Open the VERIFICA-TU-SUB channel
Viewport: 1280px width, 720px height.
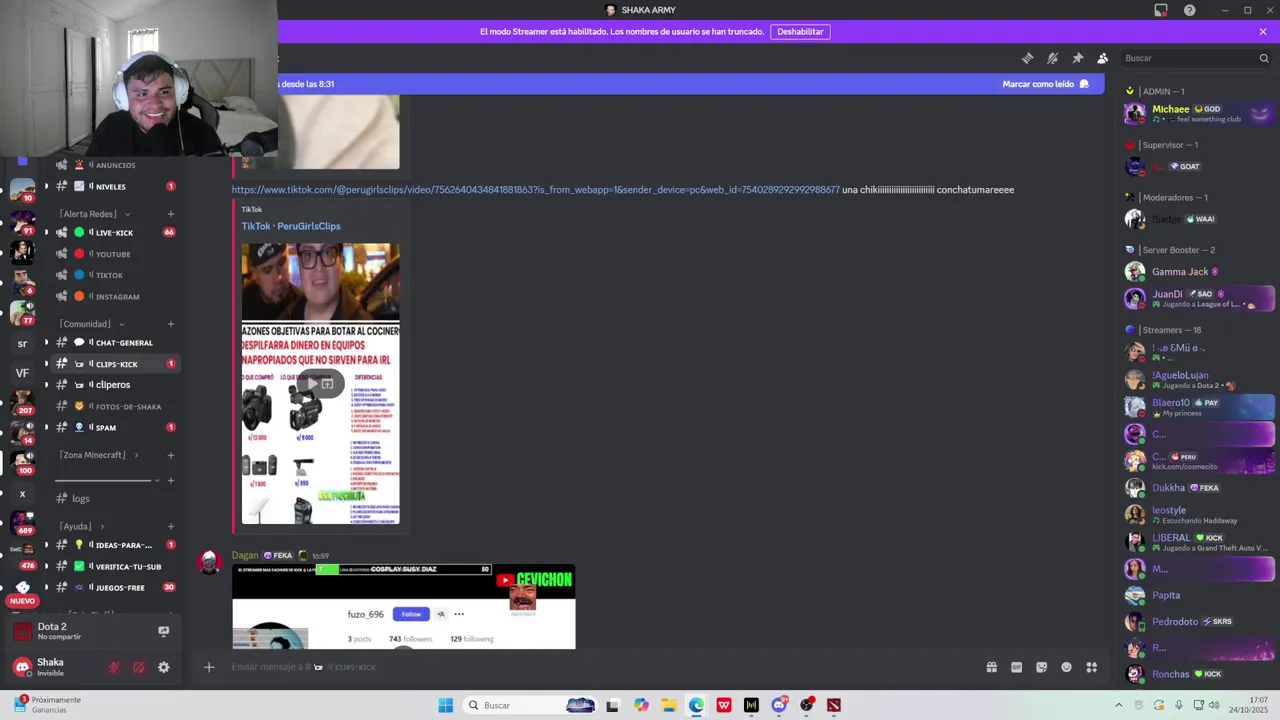115,566
